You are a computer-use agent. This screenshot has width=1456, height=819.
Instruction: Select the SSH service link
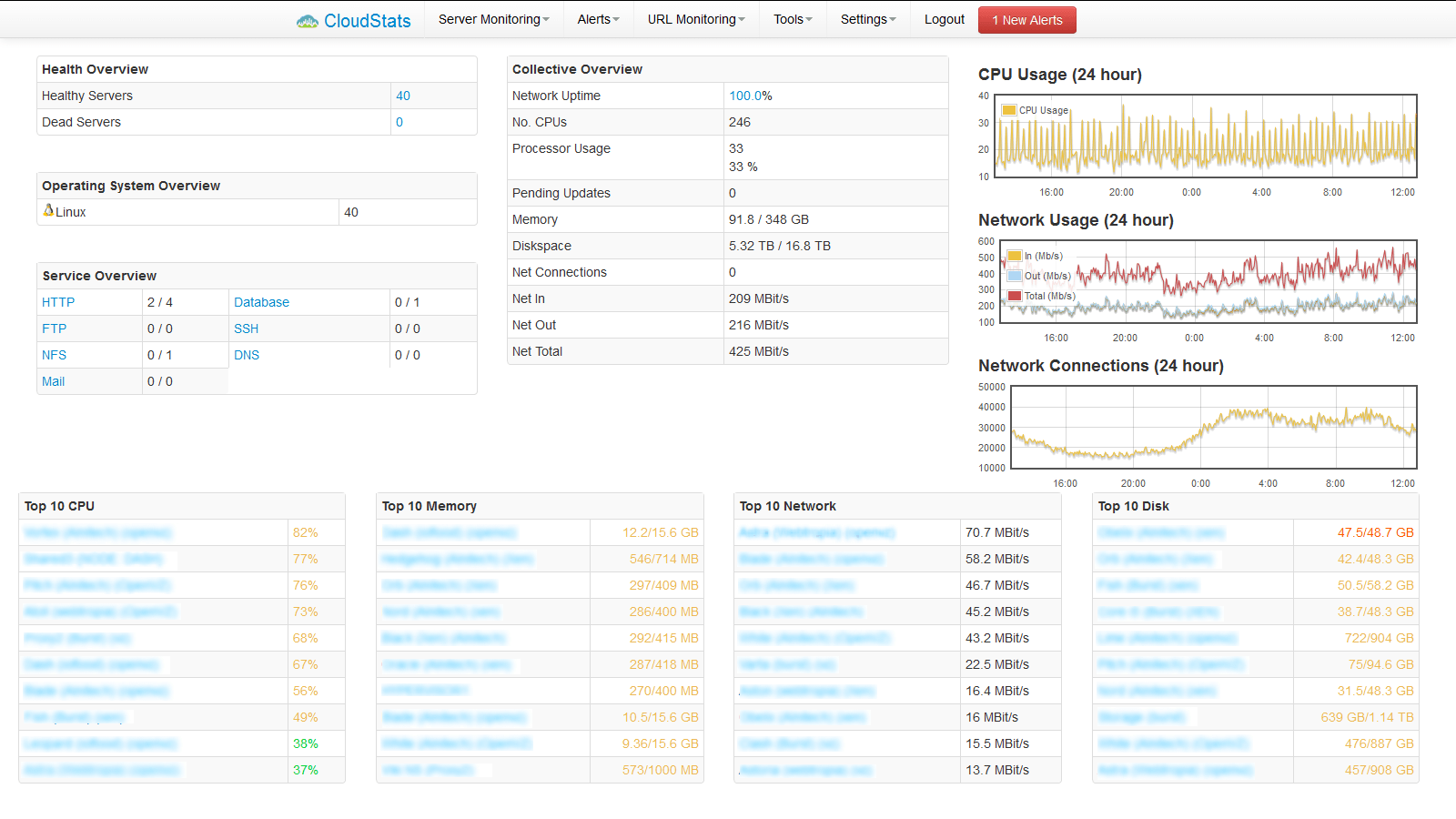(246, 329)
